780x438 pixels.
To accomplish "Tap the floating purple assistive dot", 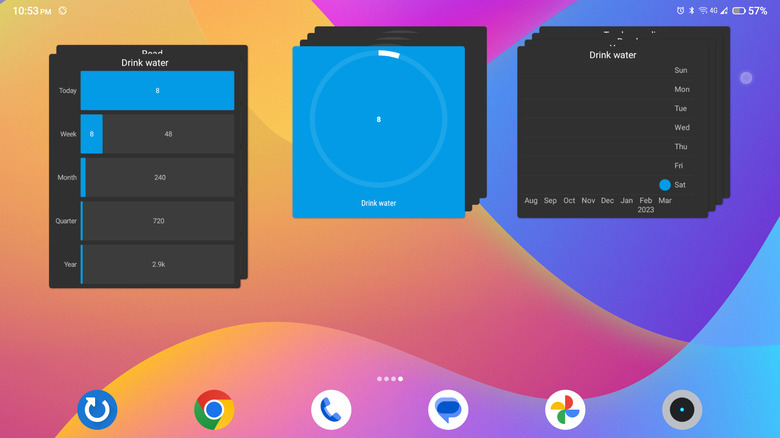I will tap(746, 78).
